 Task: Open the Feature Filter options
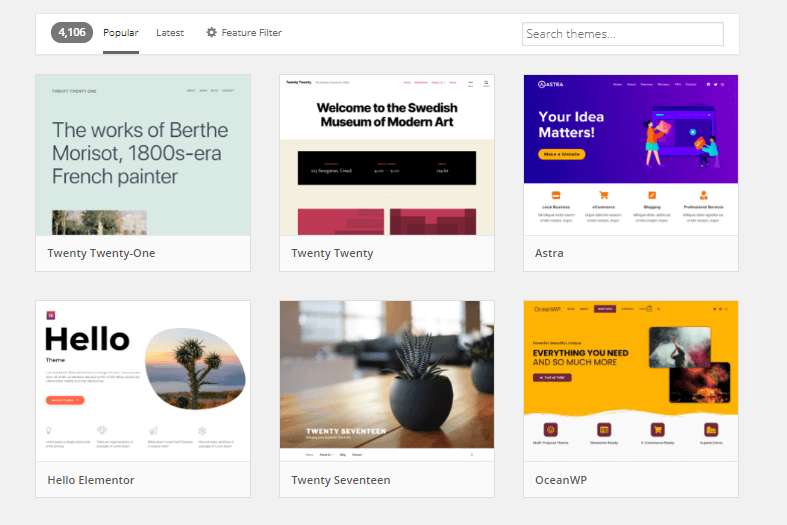[250, 33]
